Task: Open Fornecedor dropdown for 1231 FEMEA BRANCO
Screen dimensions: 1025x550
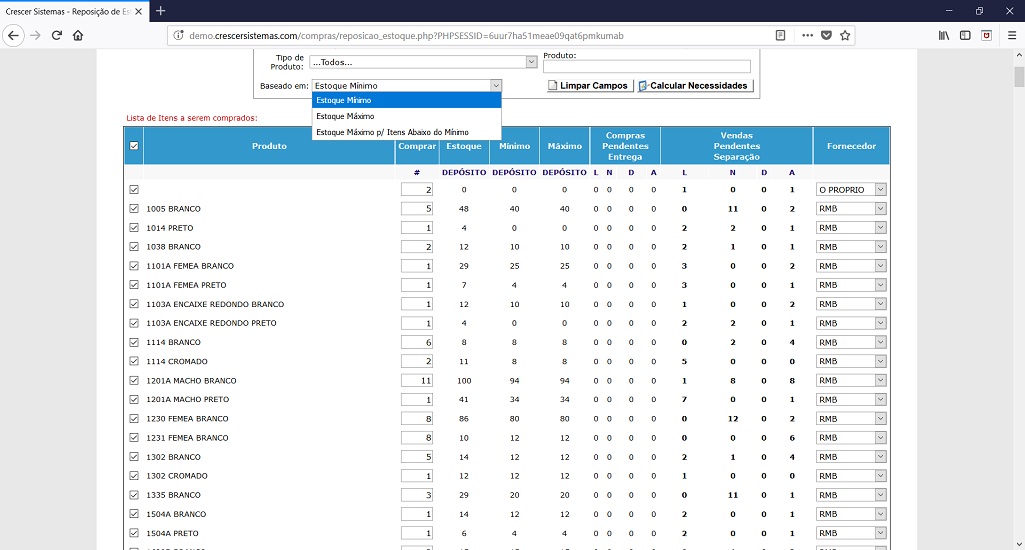Action: pos(851,438)
